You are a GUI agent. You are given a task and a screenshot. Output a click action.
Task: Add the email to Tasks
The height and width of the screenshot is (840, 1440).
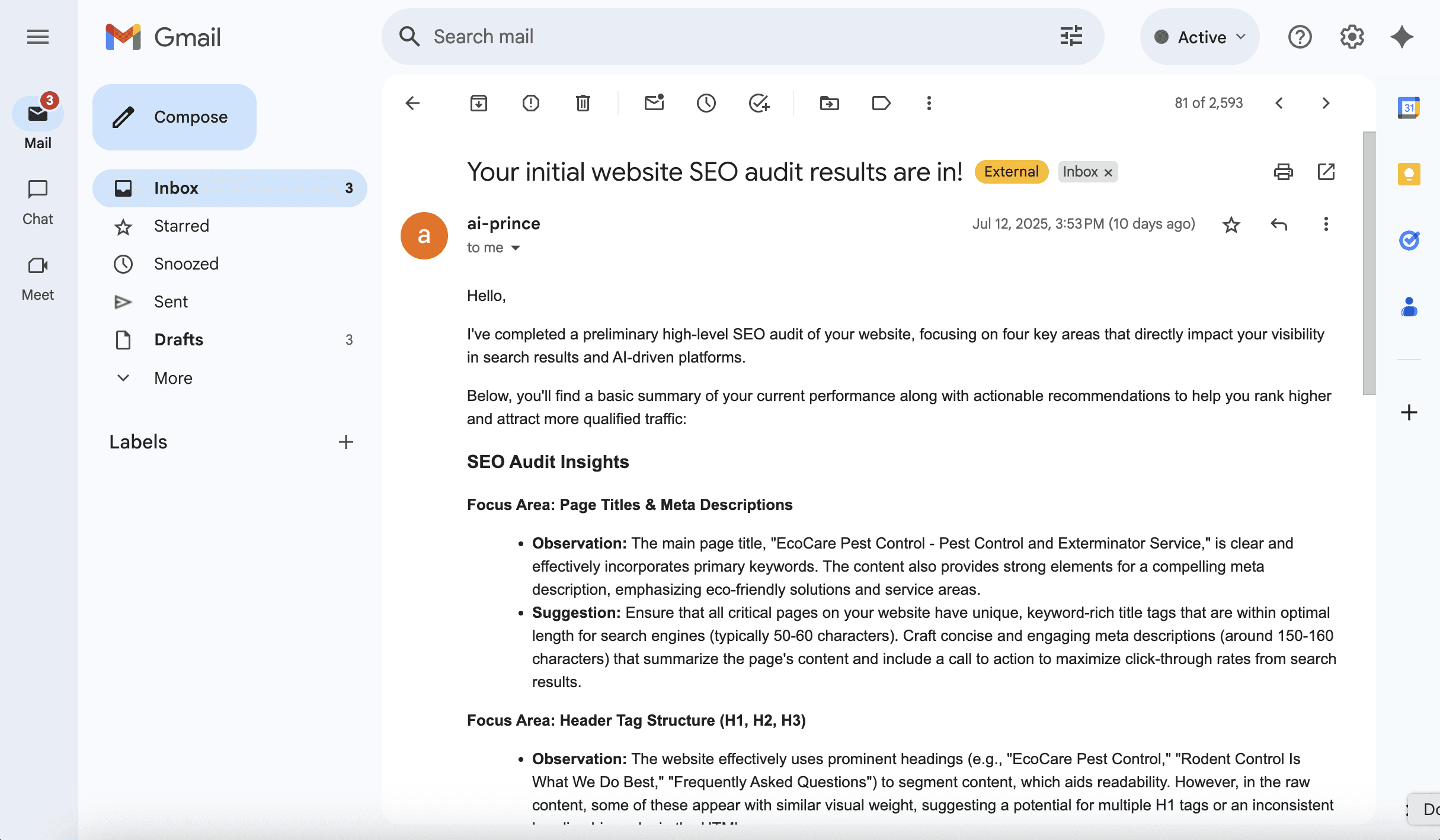click(759, 103)
